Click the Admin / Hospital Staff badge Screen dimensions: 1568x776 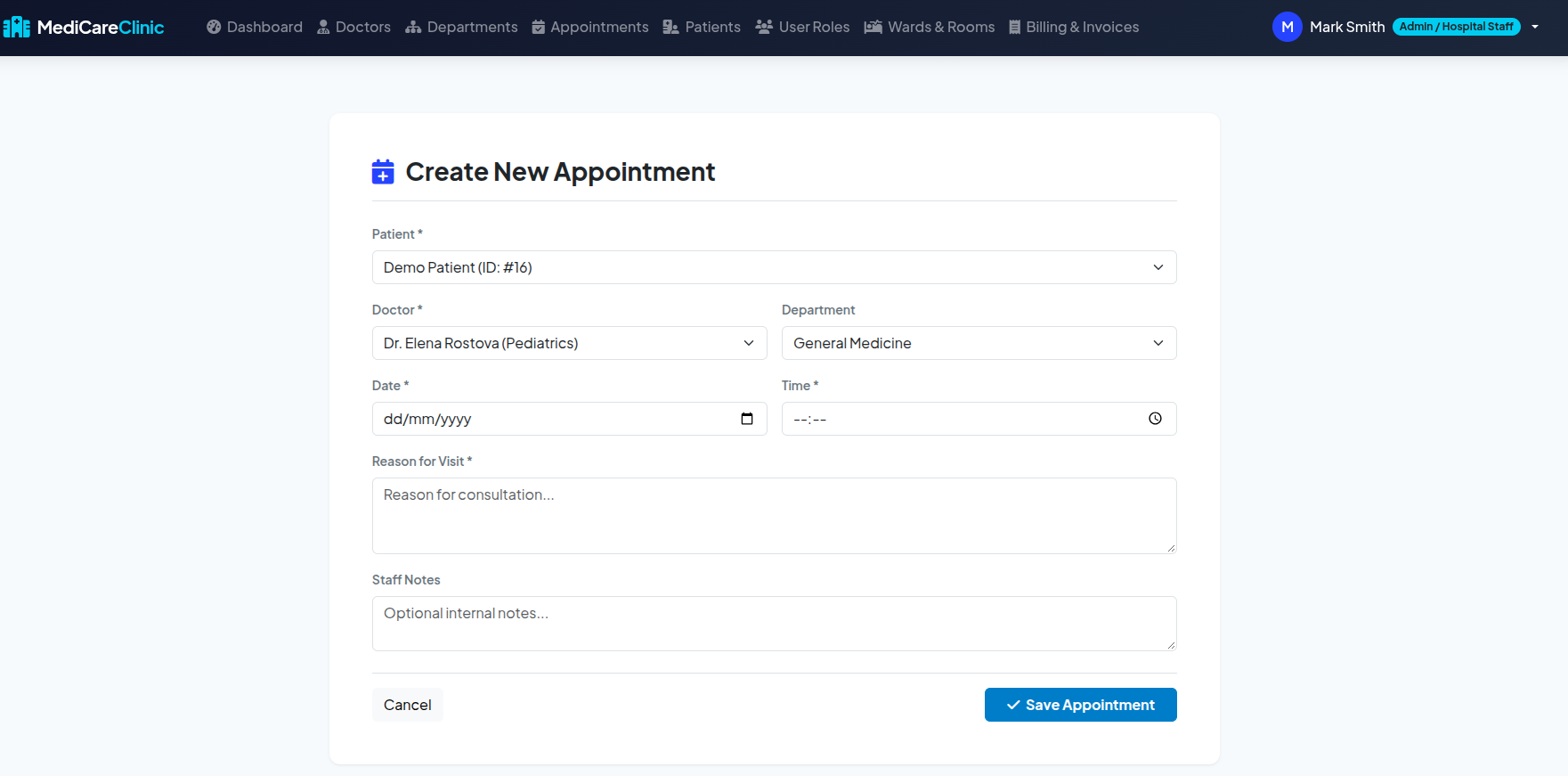point(1456,27)
